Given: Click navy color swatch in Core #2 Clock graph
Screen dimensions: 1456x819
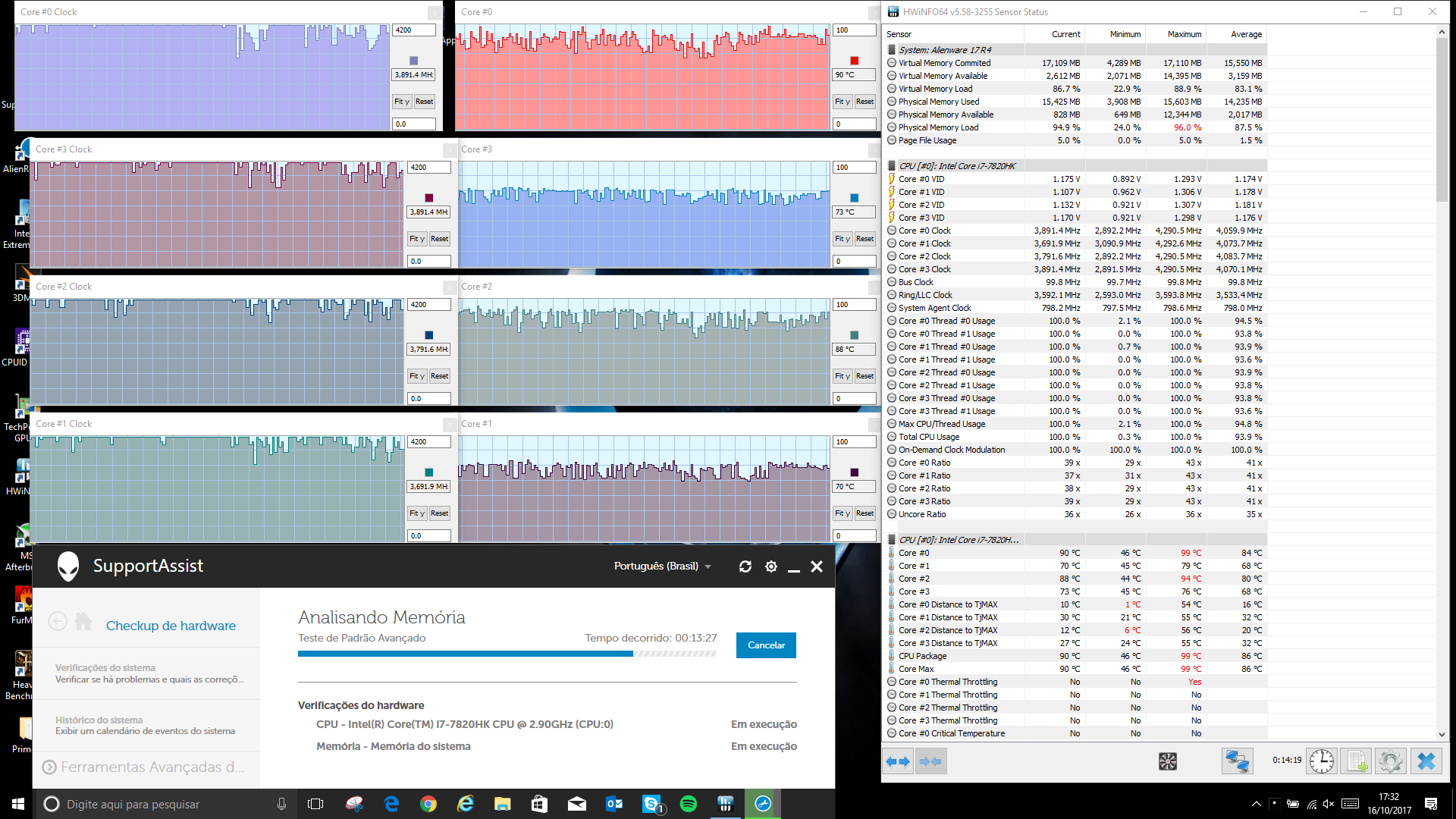Looking at the screenshot, I should point(429,335).
